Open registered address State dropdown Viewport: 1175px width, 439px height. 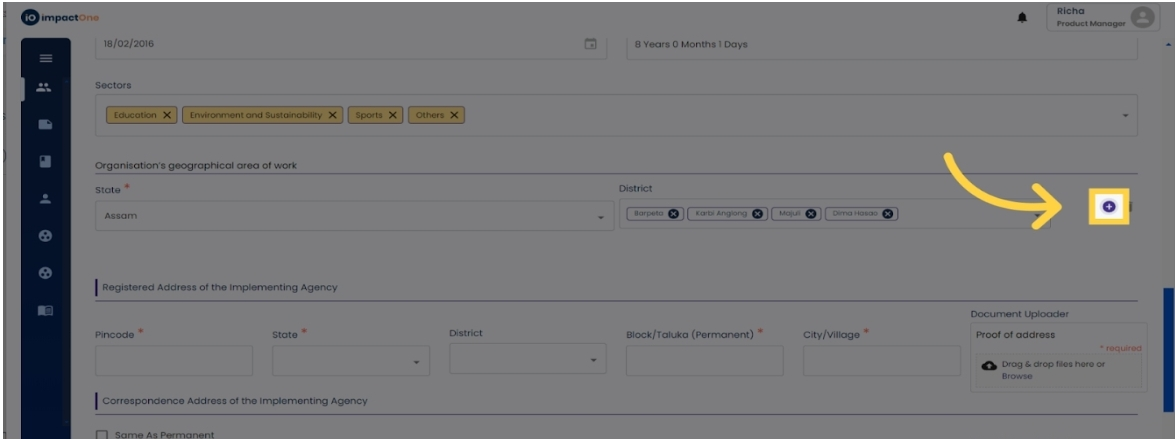click(x=416, y=361)
